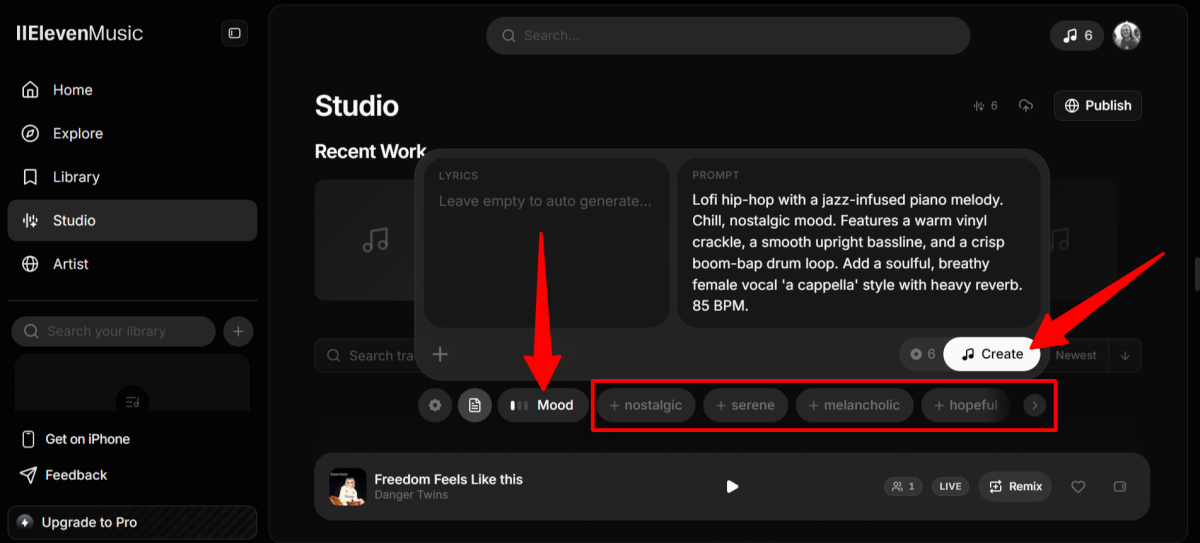Click the LIVE badge
Image resolution: width=1200 pixels, height=543 pixels.
pos(950,486)
